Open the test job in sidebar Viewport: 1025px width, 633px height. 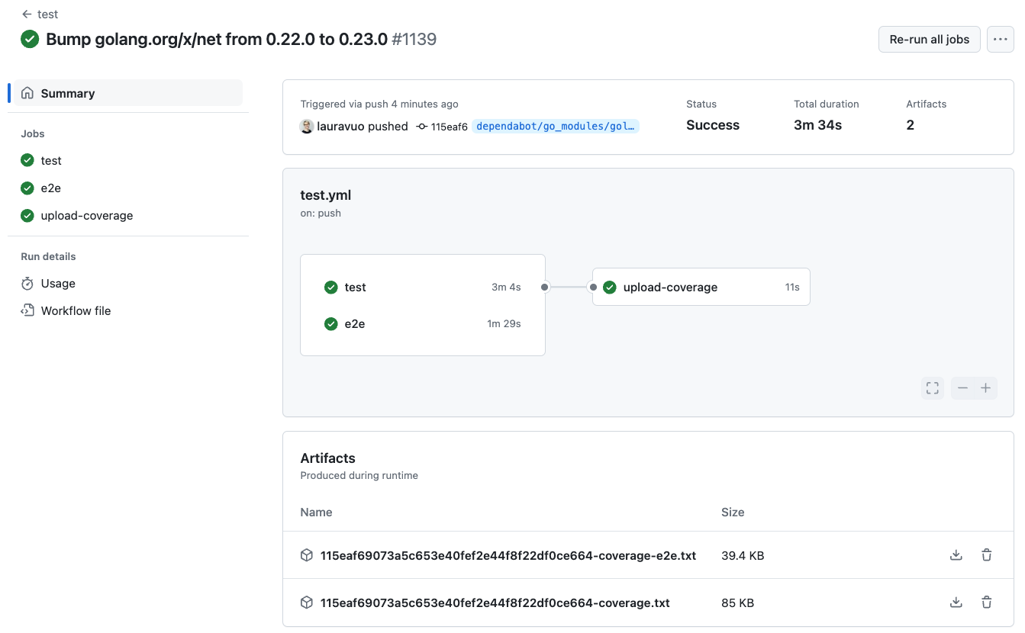tap(51, 160)
